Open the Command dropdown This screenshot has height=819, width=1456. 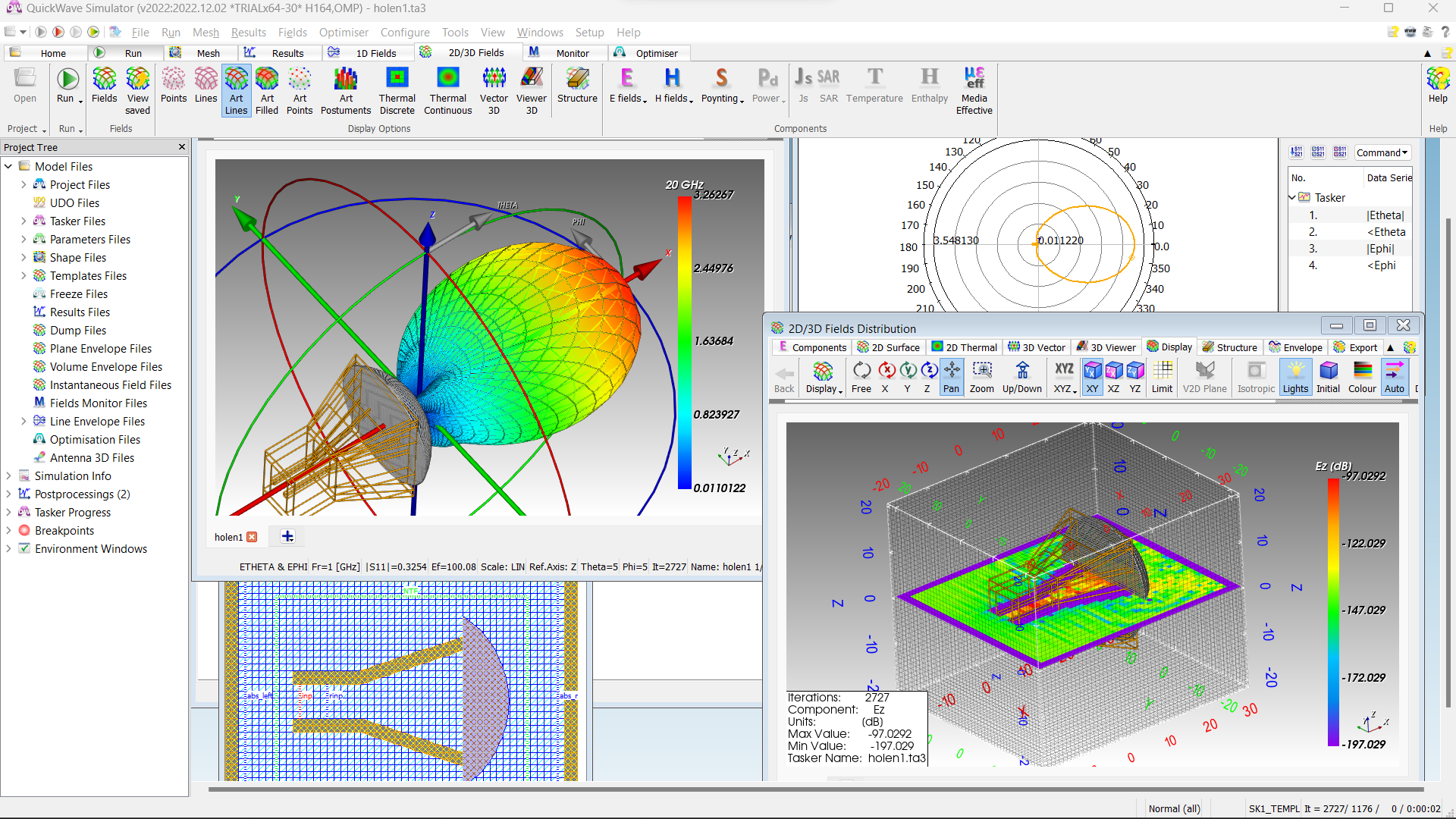pyautogui.click(x=1382, y=152)
